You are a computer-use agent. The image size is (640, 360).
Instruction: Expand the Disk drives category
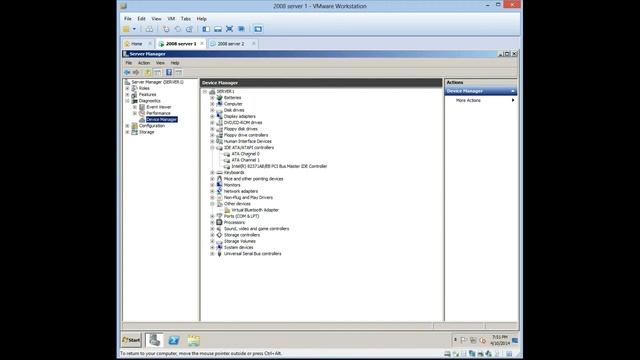[212, 110]
